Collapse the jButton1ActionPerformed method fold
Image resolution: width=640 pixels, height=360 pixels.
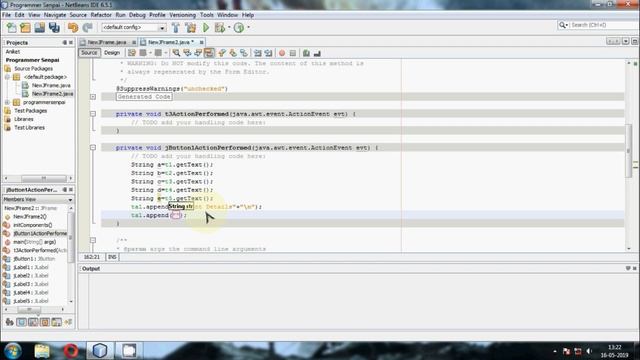coord(93,147)
